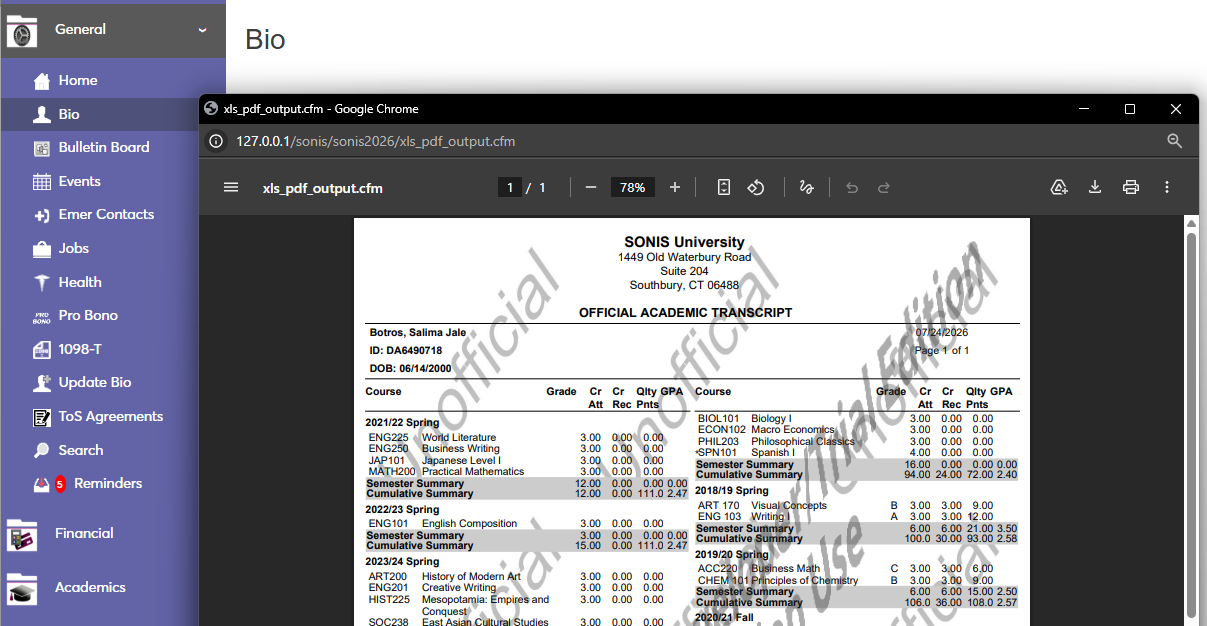
Task: Click the Financial section folder icon
Action: click(21, 535)
